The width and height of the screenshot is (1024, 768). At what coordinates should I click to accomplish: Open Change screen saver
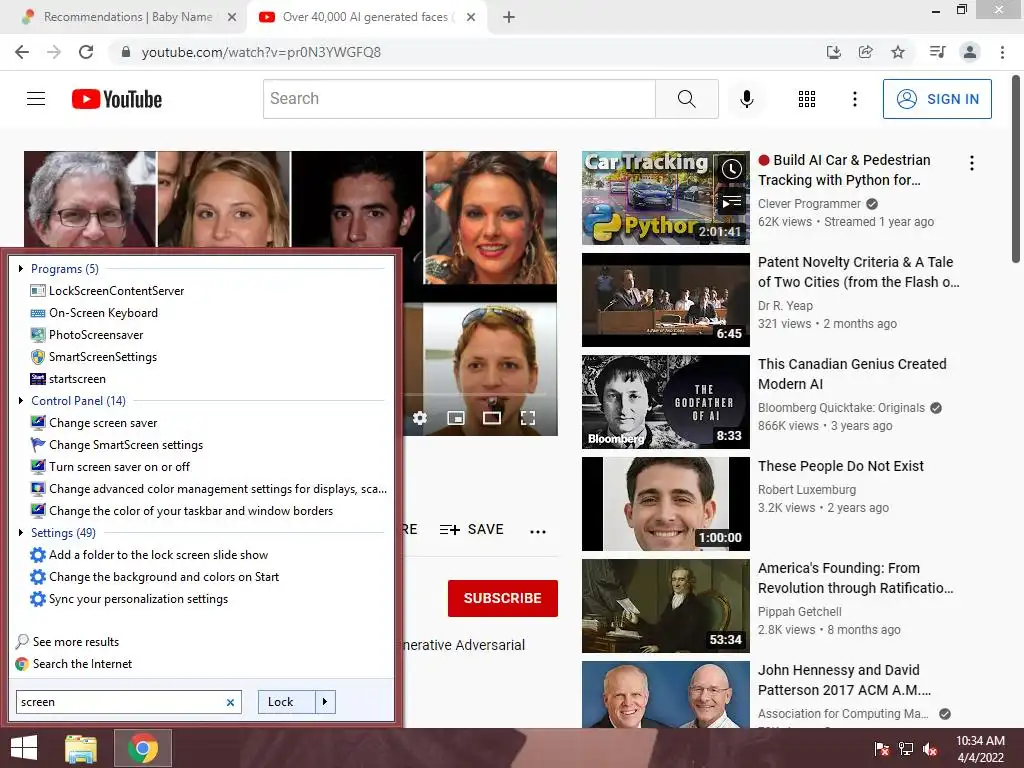coord(103,423)
